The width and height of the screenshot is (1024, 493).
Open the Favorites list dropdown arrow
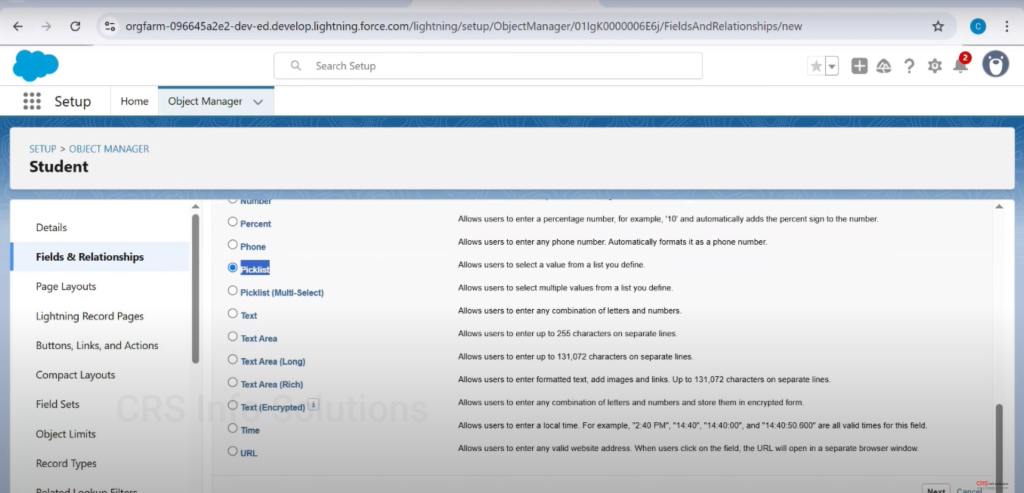tap(832, 66)
